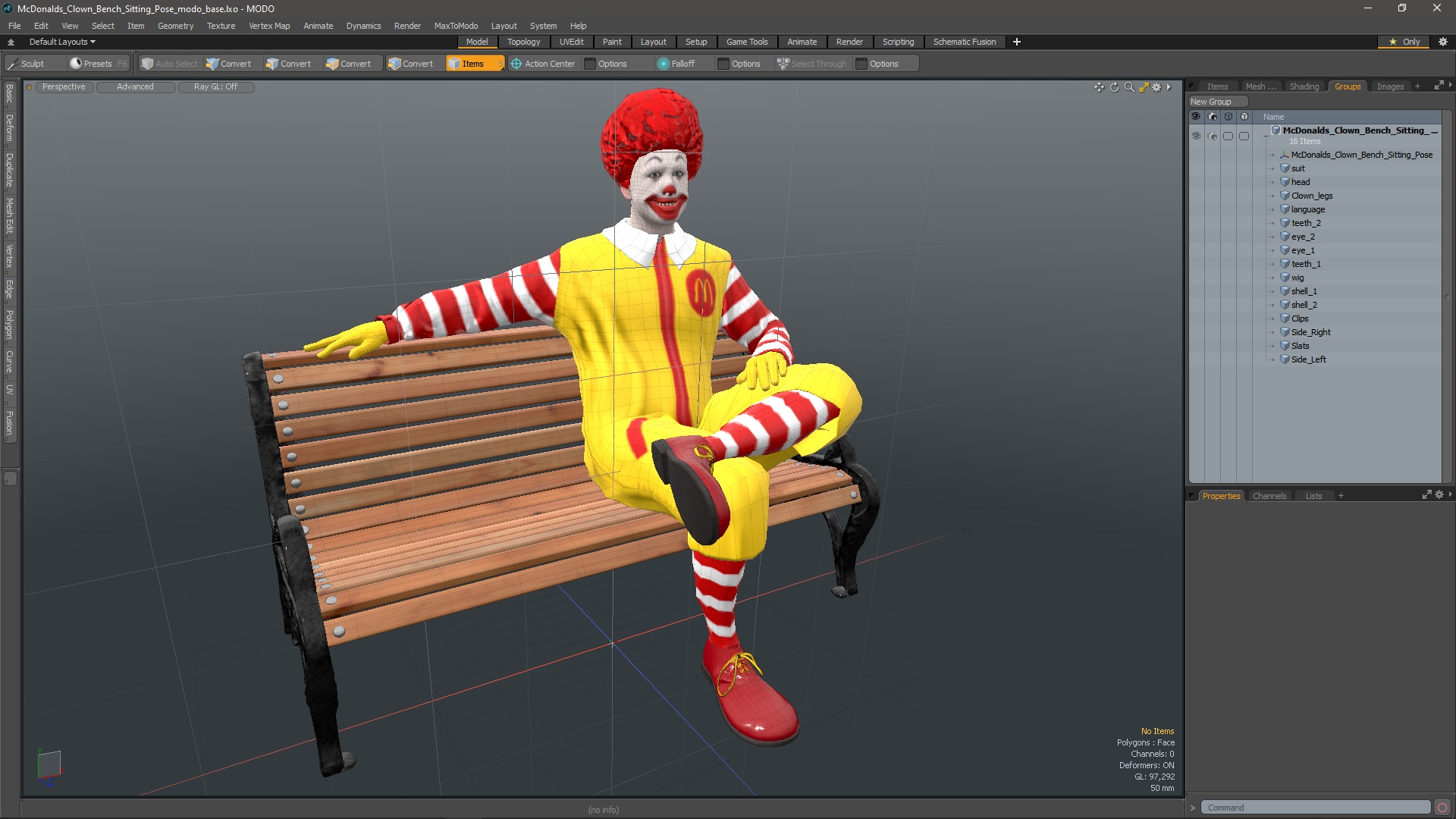Open the Action Center menu
Screen dimensions: 1456x819
[543, 64]
